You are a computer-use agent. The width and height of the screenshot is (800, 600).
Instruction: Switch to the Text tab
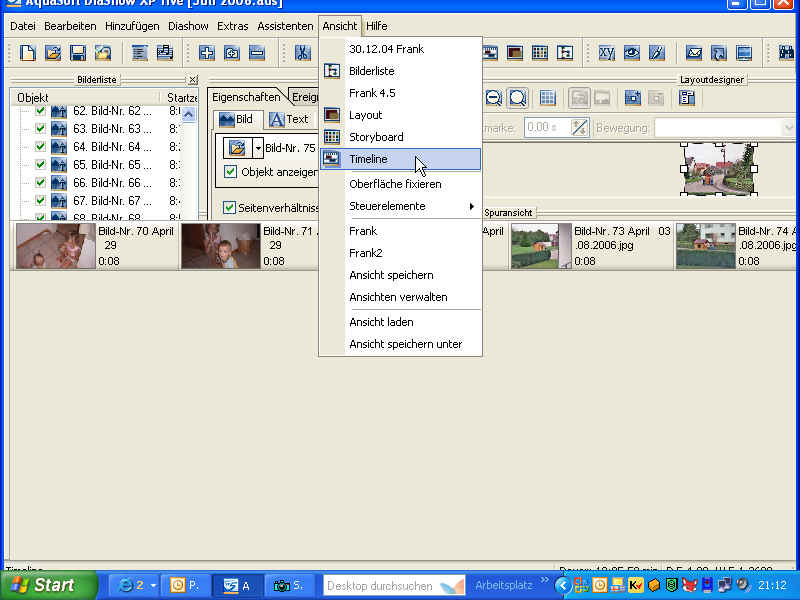point(289,119)
